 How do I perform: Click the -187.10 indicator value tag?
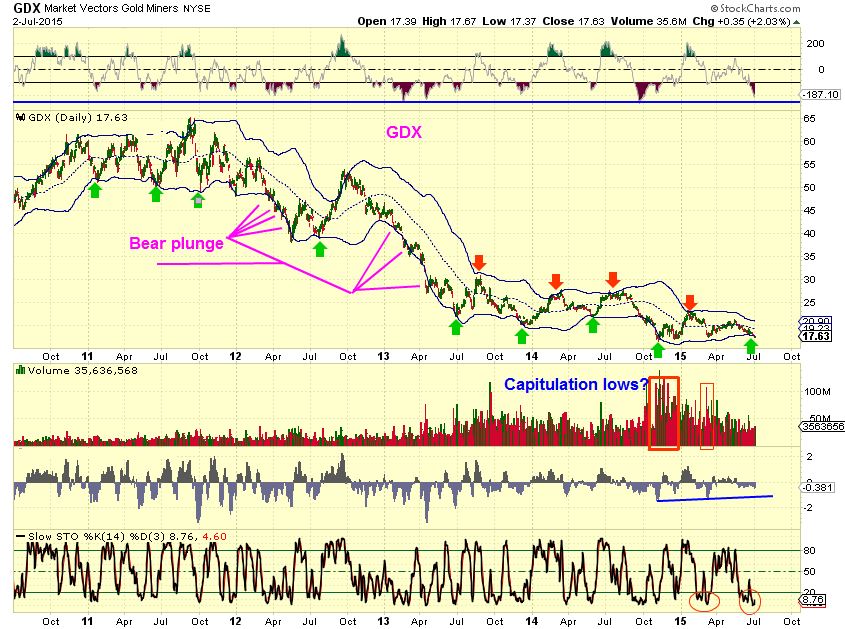(x=821, y=95)
